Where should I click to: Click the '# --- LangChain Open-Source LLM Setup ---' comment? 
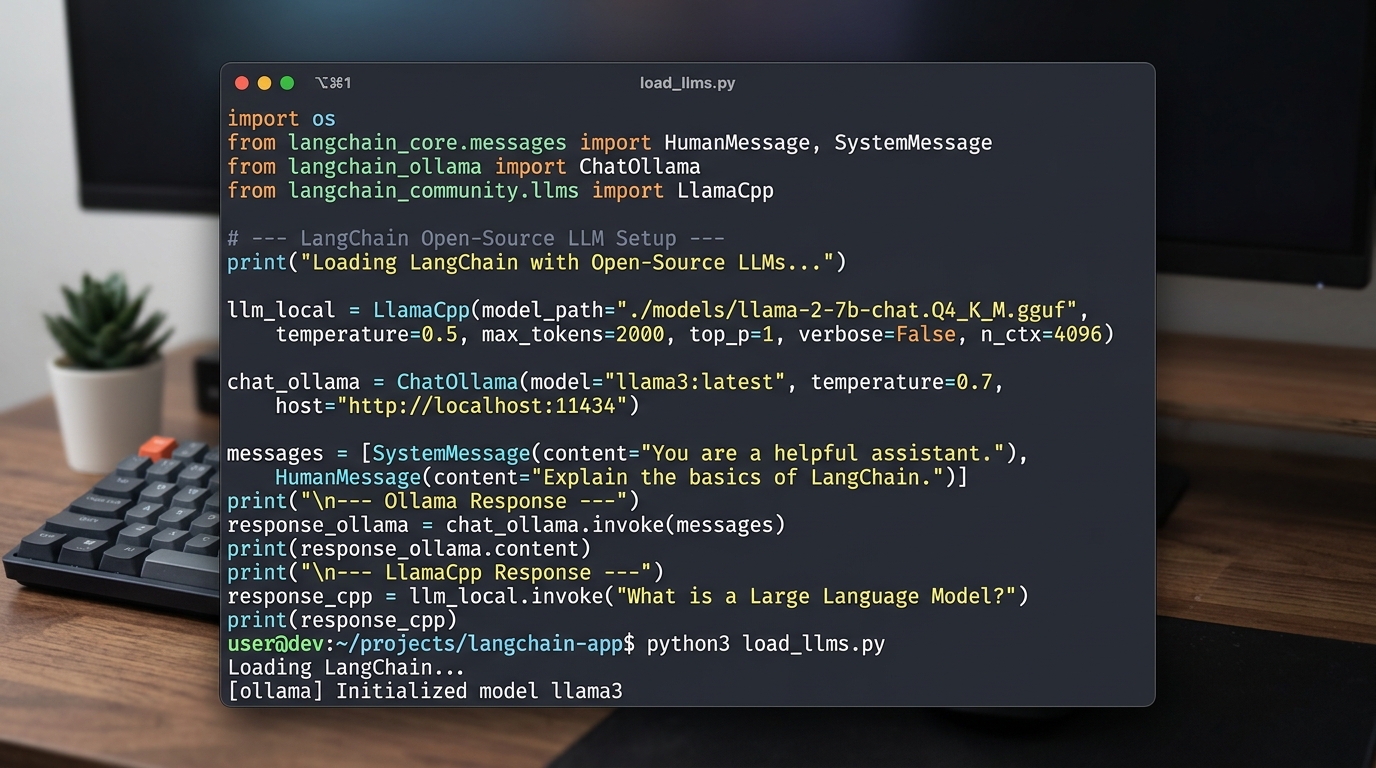476,239
